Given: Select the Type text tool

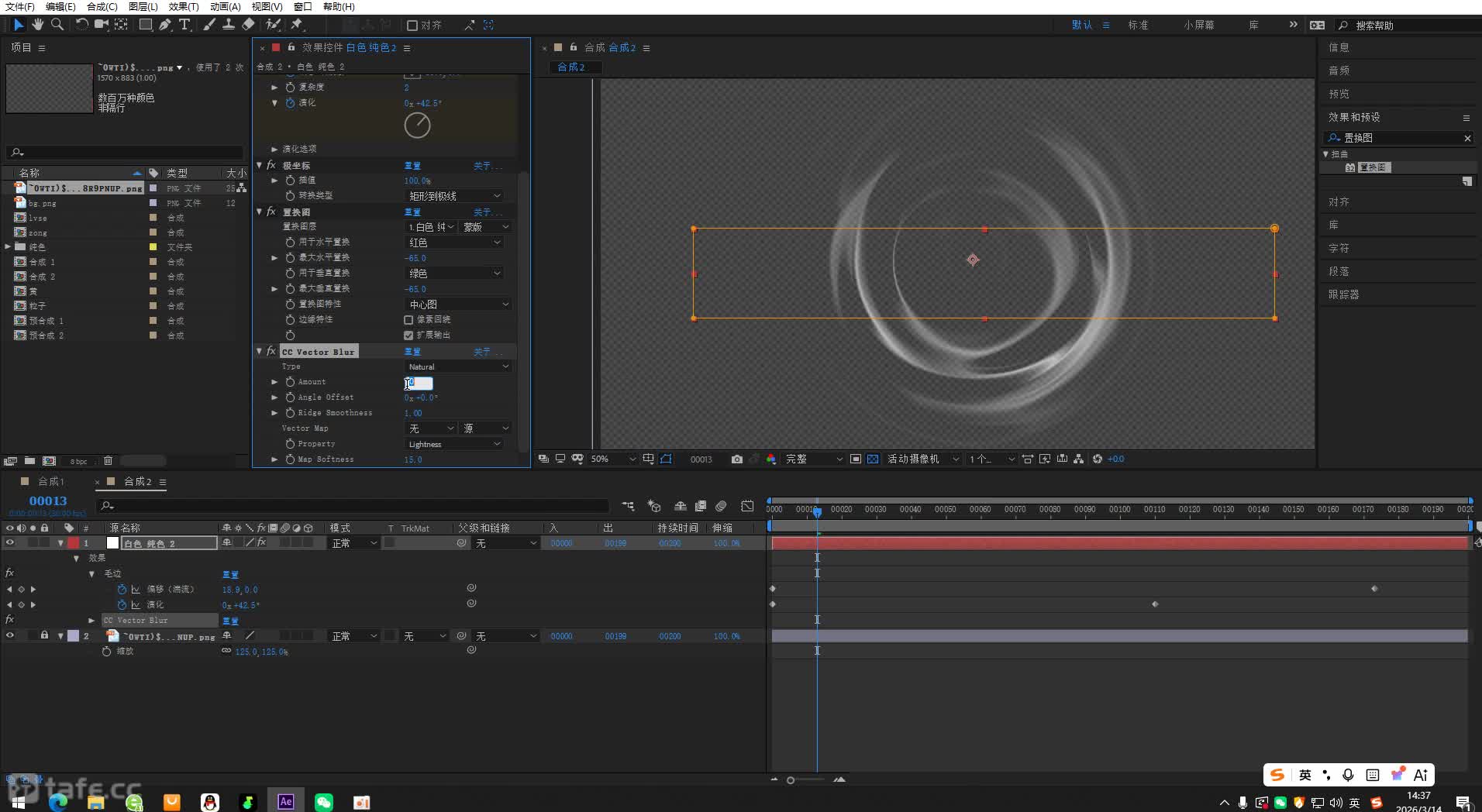Looking at the screenshot, I should [x=184, y=25].
